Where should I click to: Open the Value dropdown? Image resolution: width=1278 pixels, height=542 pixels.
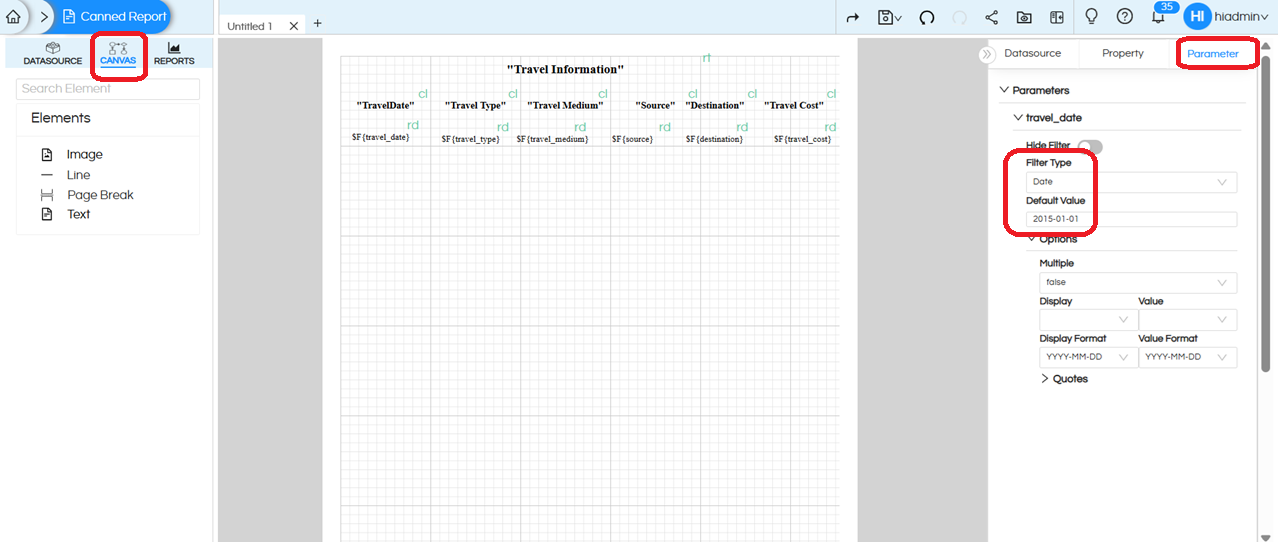point(1187,320)
